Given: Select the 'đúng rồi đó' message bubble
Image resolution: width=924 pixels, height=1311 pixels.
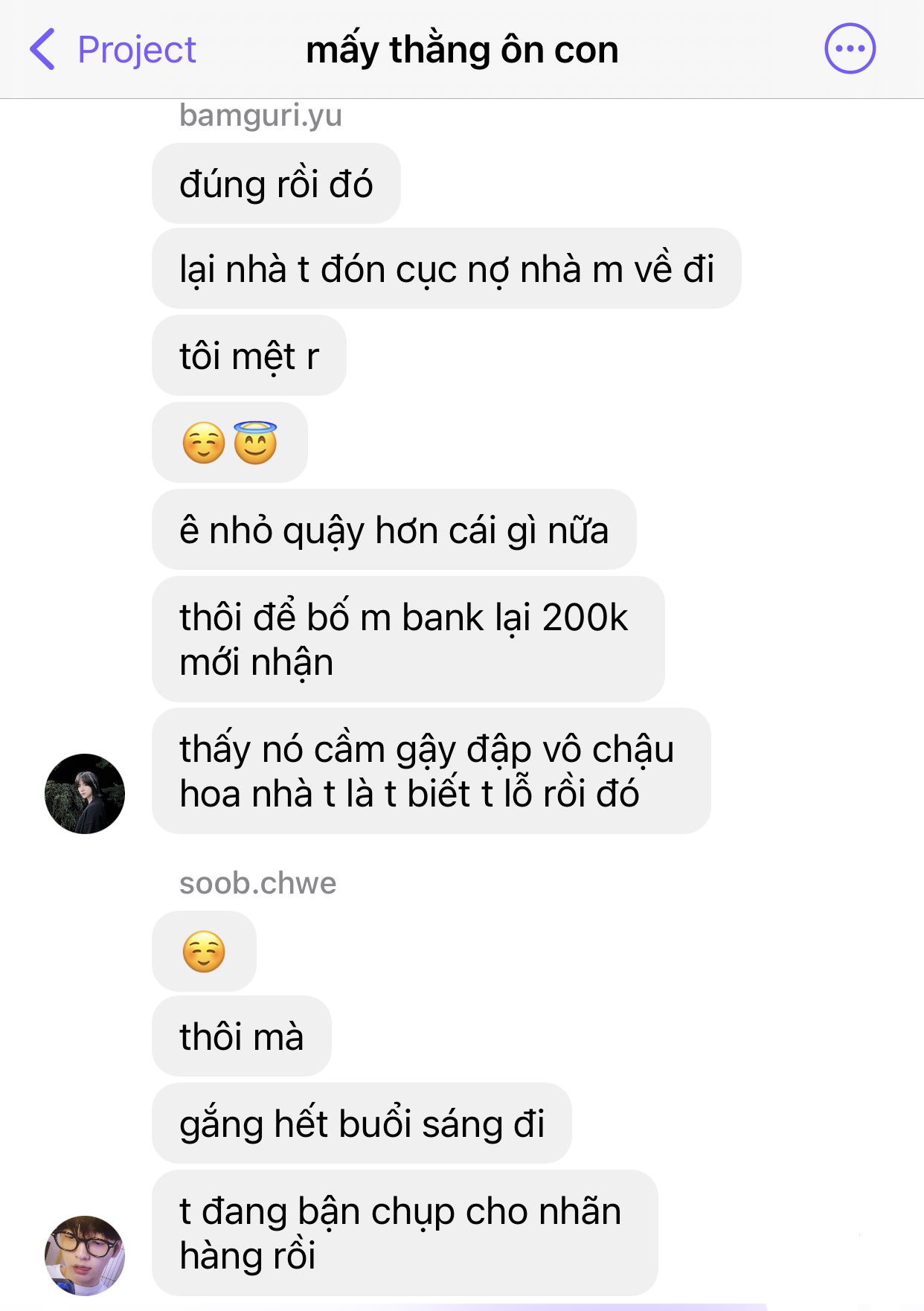Looking at the screenshot, I should tap(276, 184).
